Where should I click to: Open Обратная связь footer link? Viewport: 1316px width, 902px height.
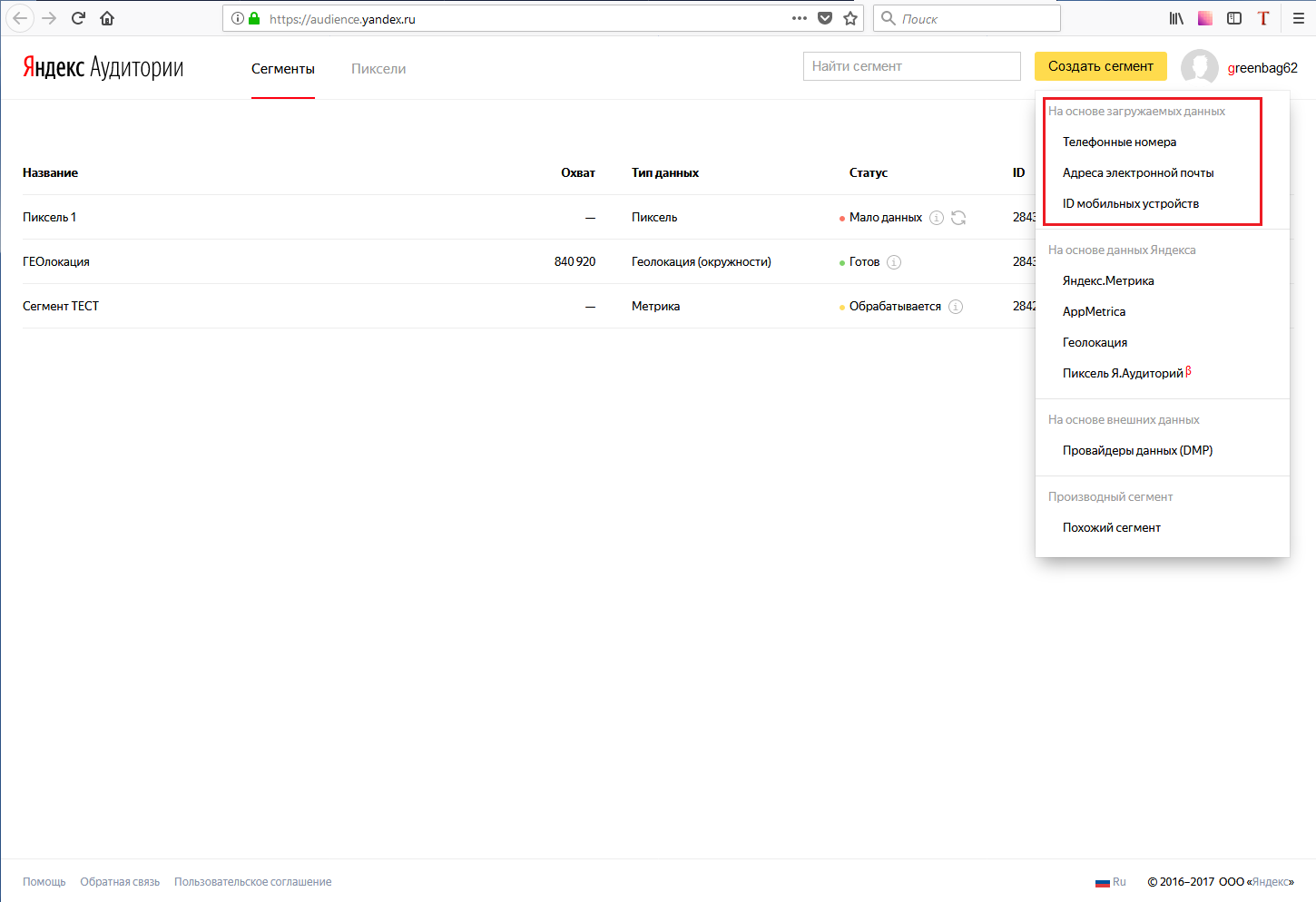pyautogui.click(x=120, y=882)
